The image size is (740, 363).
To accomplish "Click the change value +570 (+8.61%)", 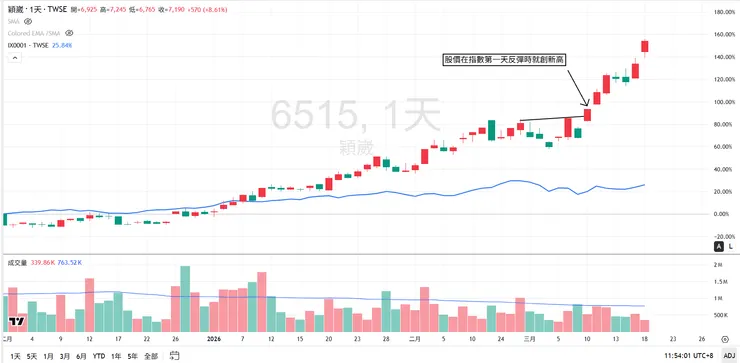I will (x=208, y=9).
